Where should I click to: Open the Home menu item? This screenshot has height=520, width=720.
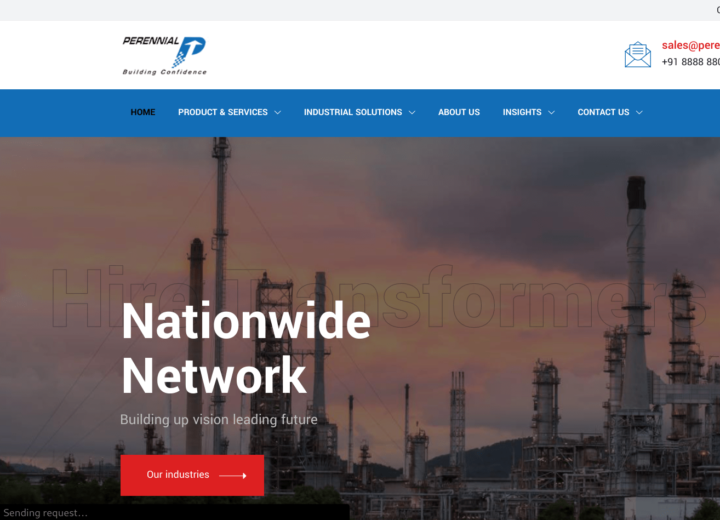143,112
